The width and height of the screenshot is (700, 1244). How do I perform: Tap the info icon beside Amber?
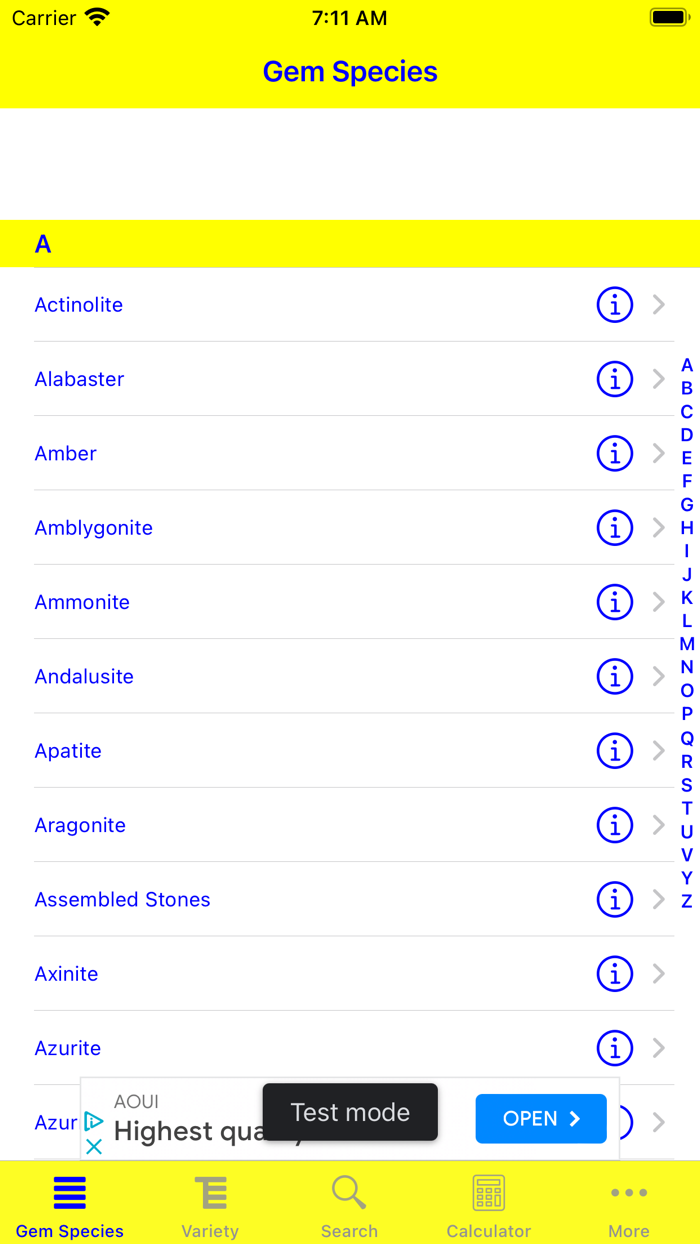pos(615,453)
